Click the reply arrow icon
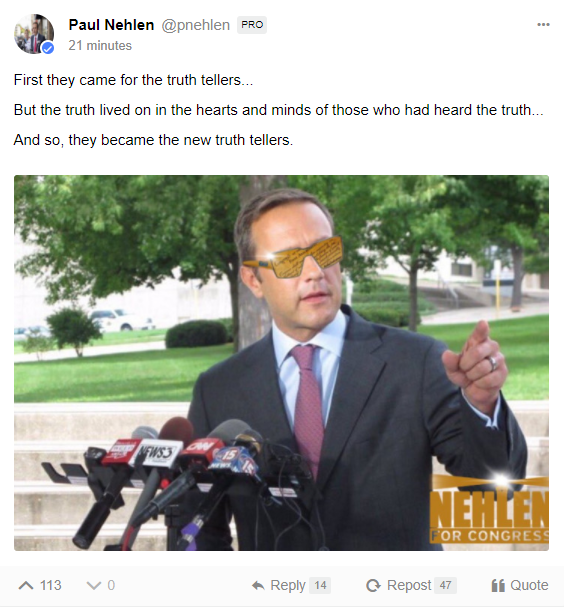This screenshot has width=564, height=607. (258, 585)
